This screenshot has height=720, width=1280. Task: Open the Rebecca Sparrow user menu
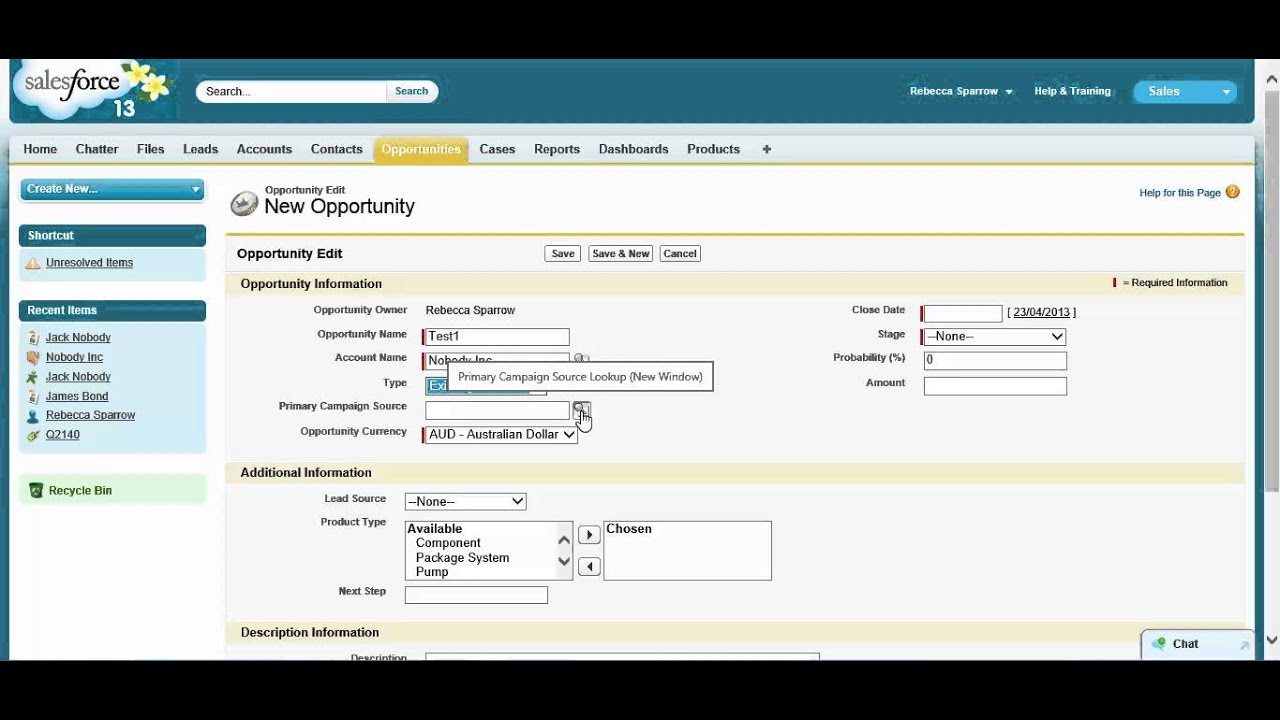pos(961,91)
